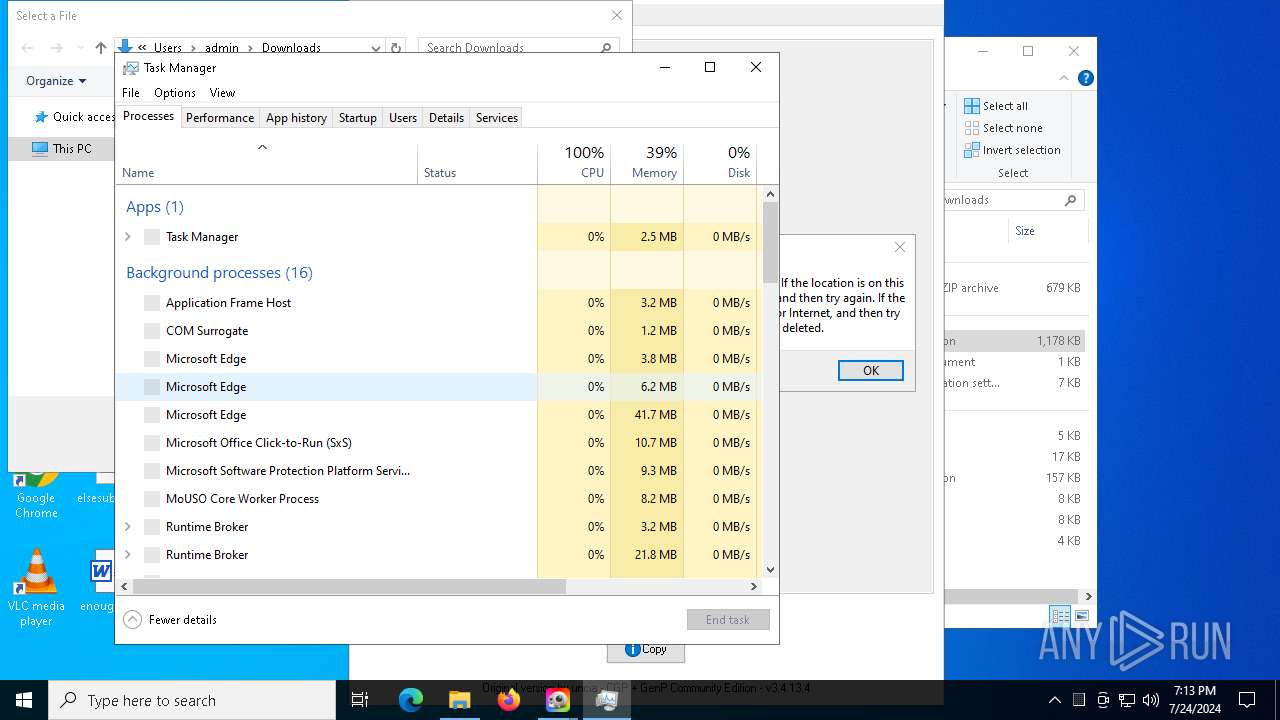Switch to the Details tab

pyautogui.click(x=446, y=117)
